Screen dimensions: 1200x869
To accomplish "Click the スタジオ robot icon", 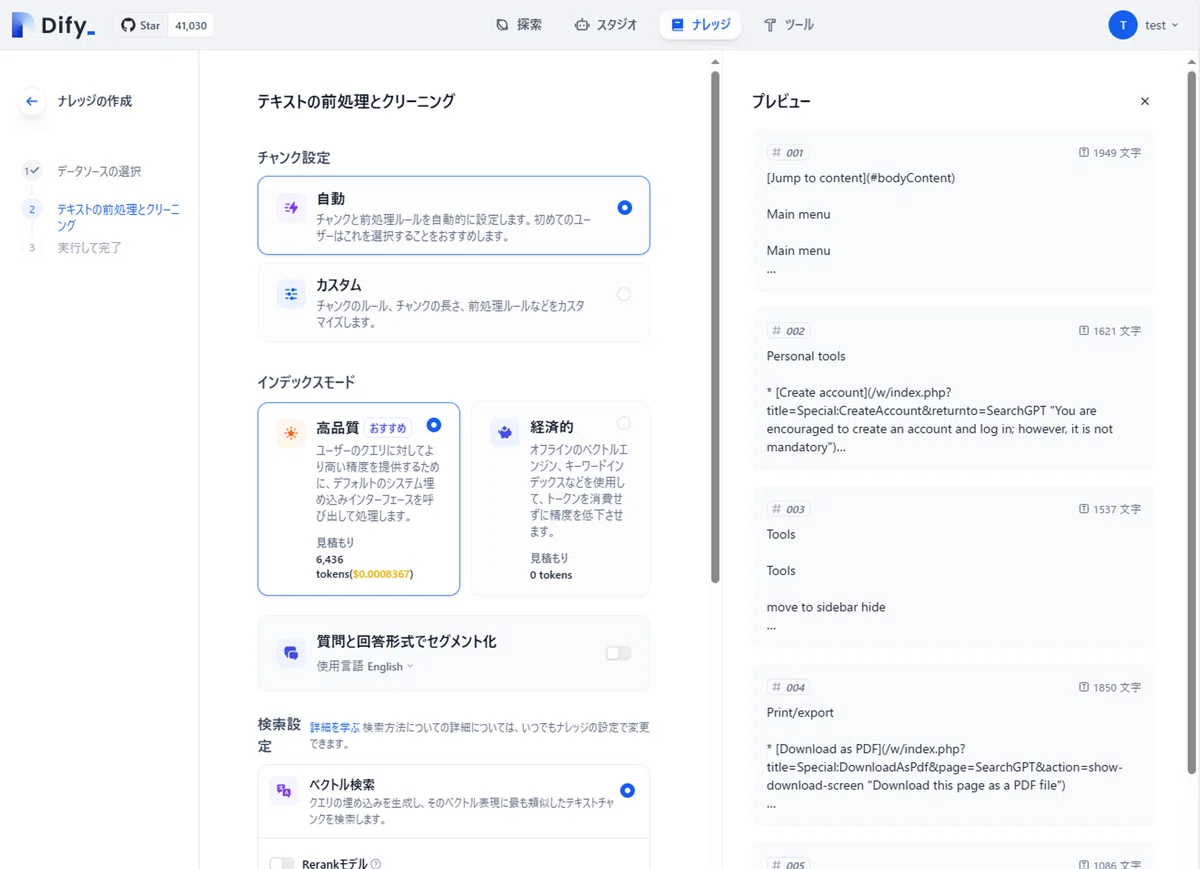I will tap(581, 25).
